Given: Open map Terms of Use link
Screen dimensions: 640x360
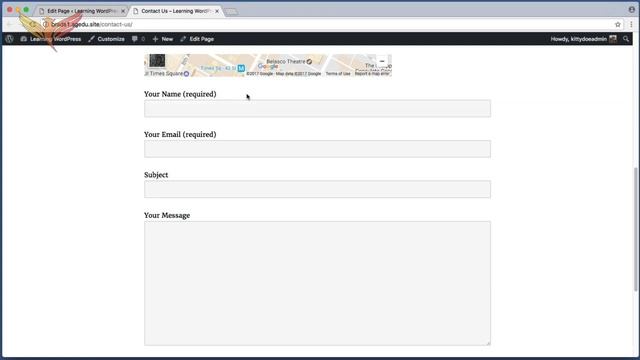Looking at the screenshot, I should pos(338,74).
